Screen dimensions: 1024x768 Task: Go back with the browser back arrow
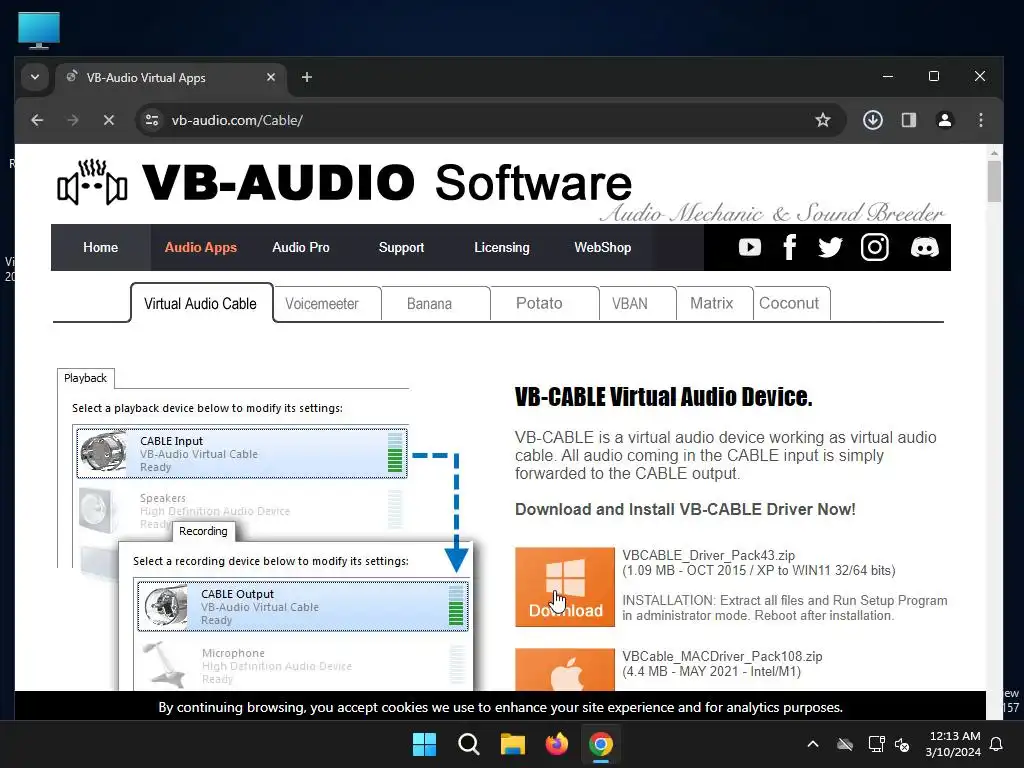[37, 120]
